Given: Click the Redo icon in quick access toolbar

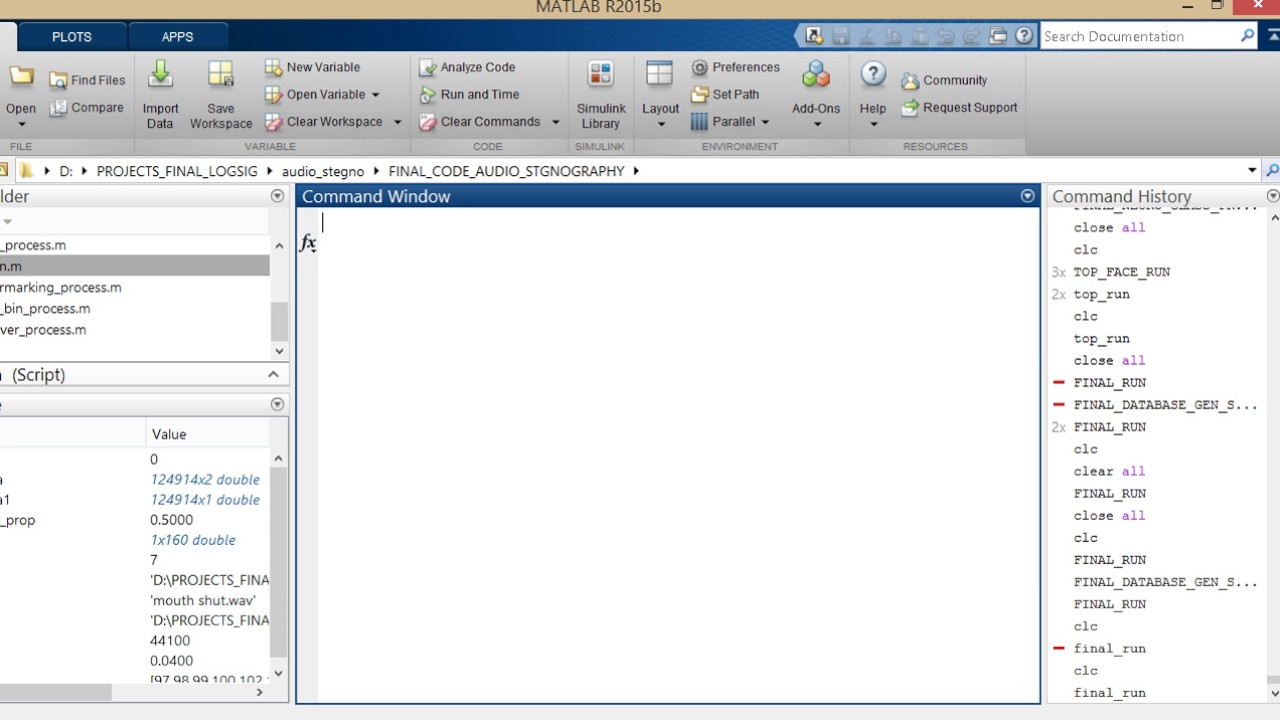Looking at the screenshot, I should click(971, 36).
